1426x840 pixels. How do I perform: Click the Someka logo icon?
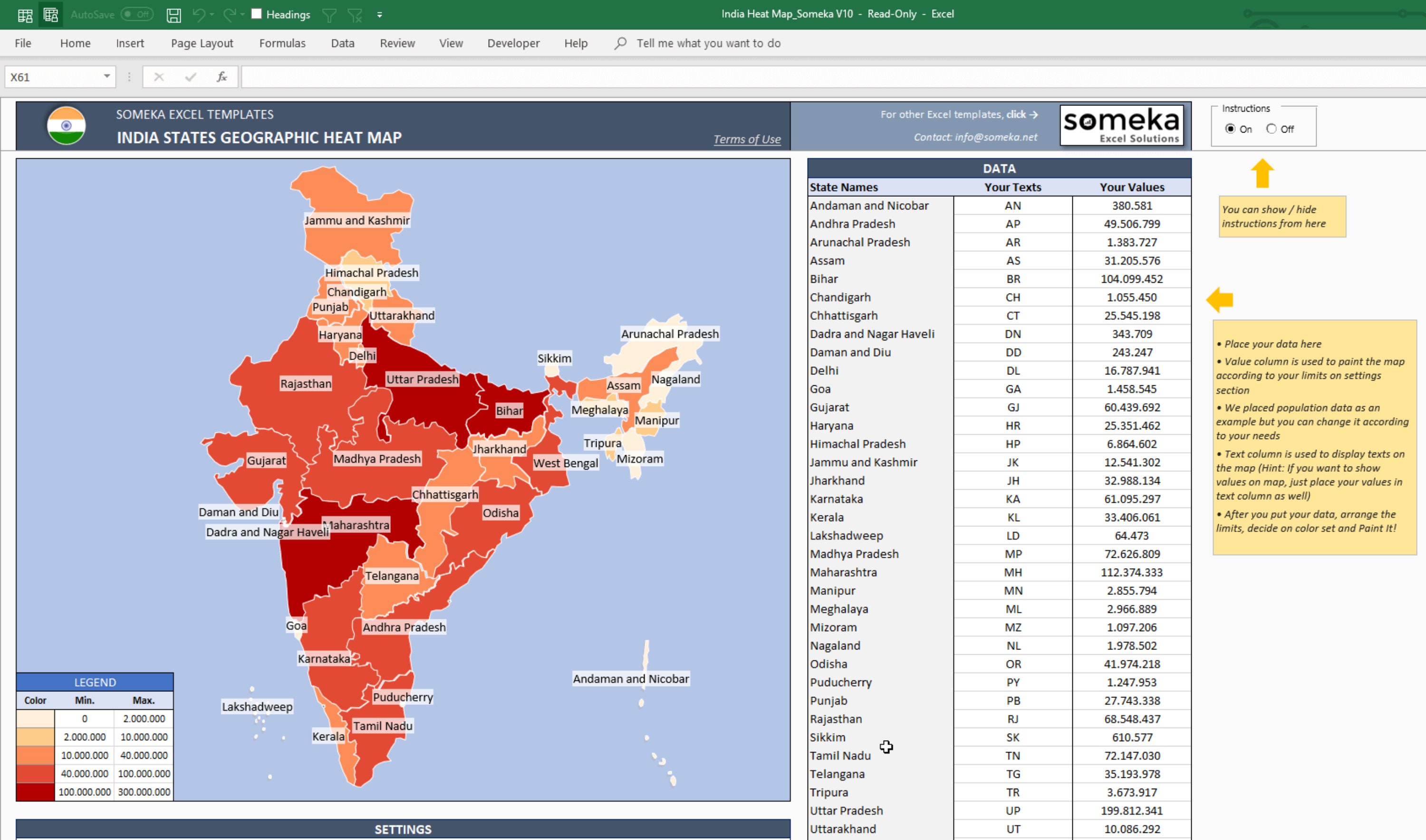click(x=1122, y=124)
